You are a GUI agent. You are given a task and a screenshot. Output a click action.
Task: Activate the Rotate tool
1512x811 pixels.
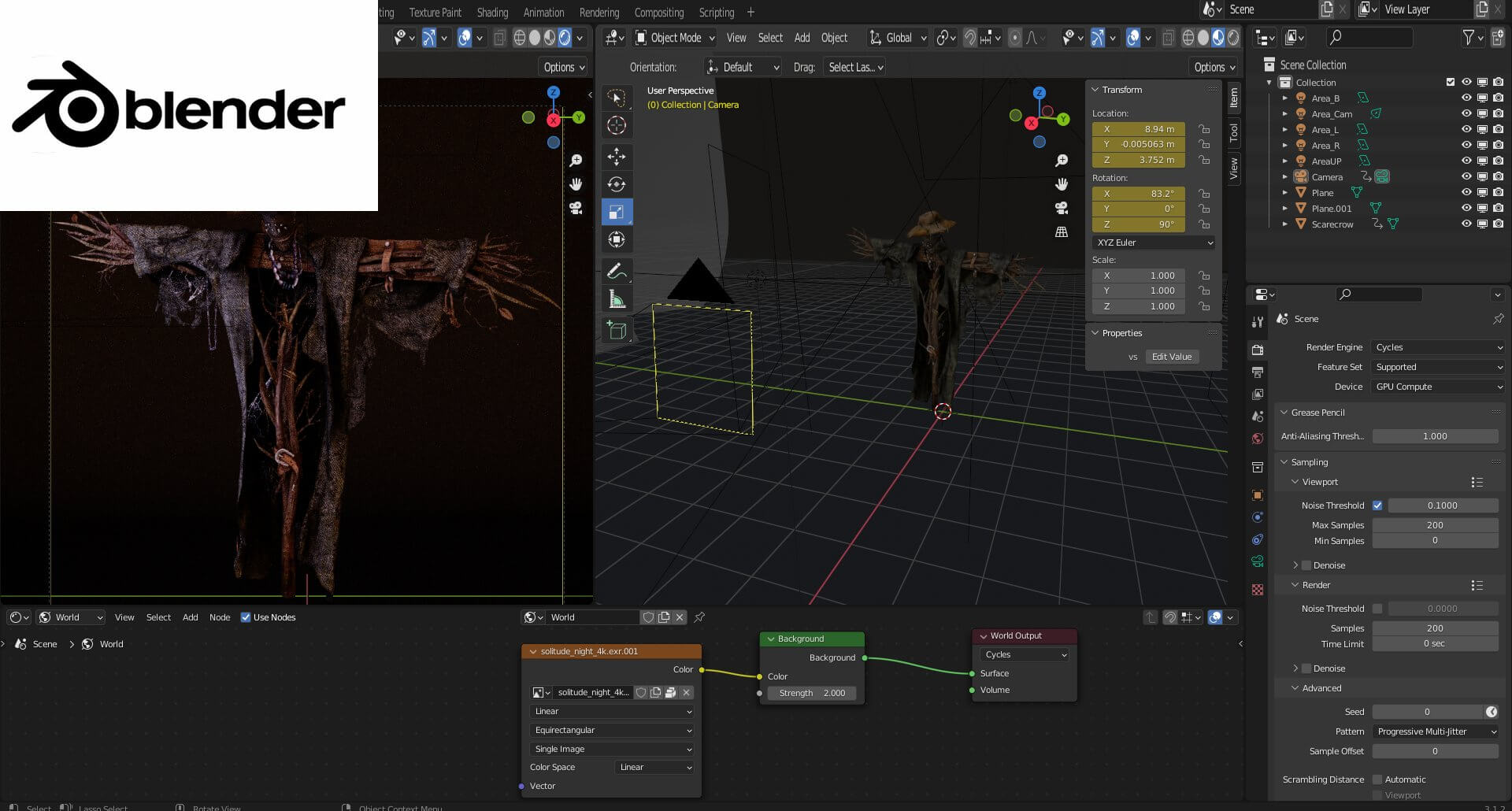tap(617, 184)
